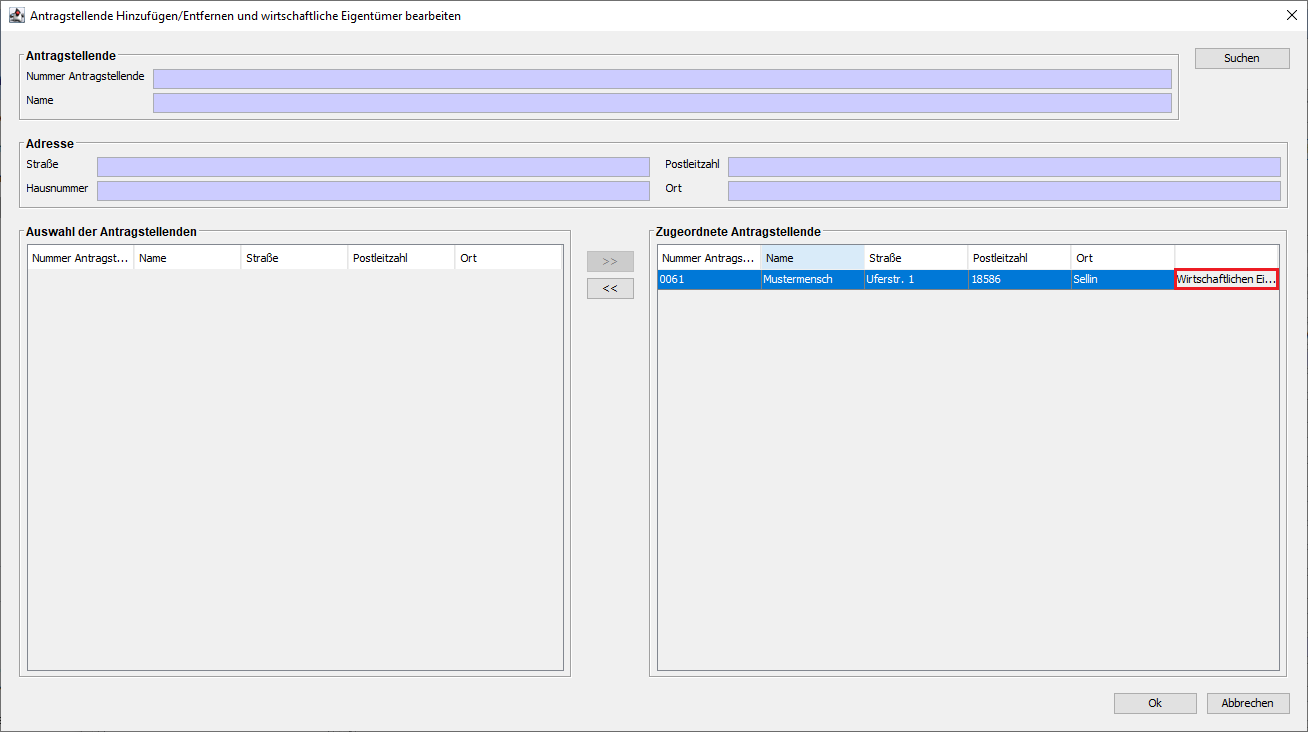
Task: Focus the Straße address field
Action: pyautogui.click(x=373, y=167)
